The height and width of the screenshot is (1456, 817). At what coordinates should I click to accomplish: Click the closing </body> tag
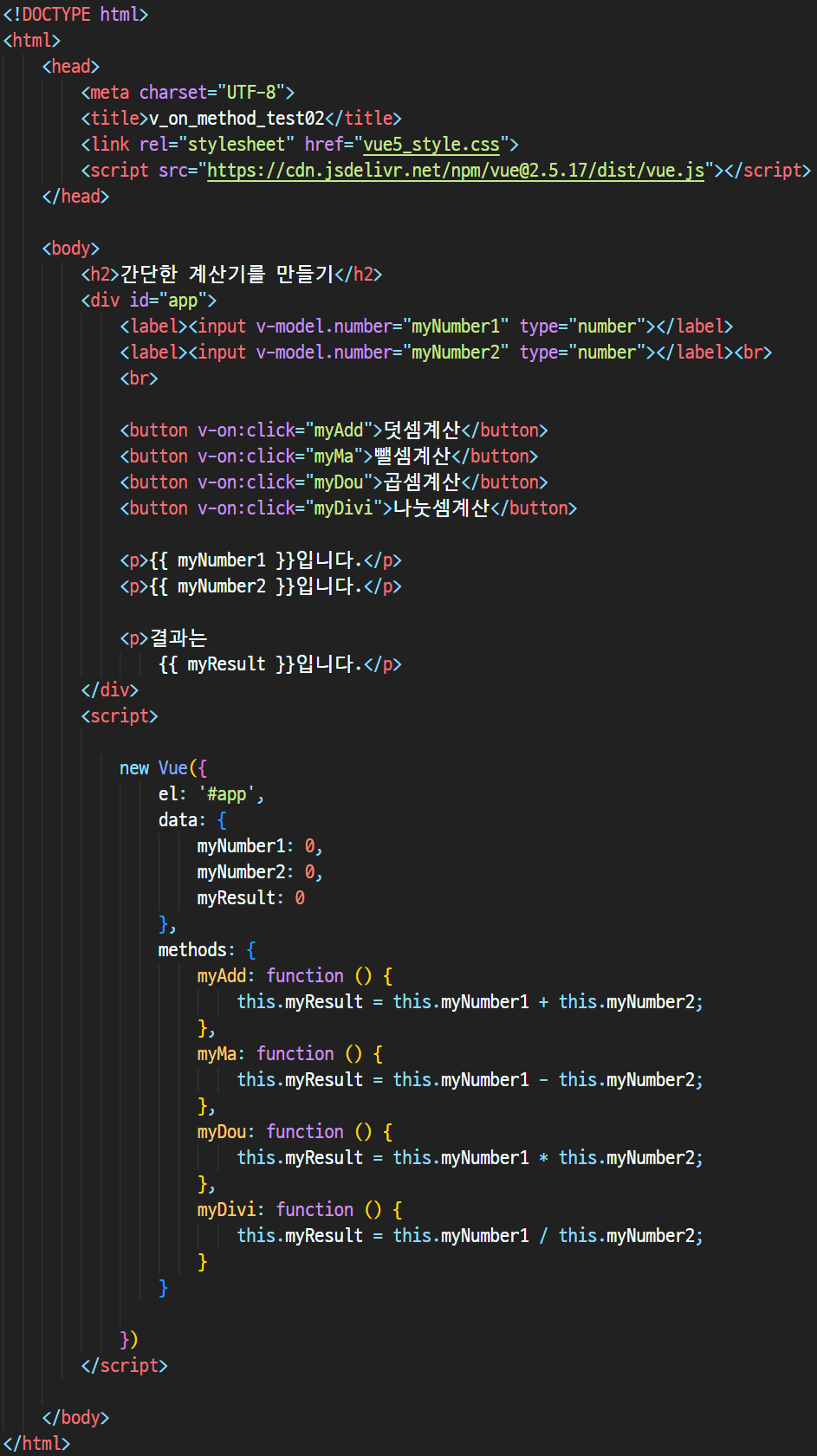click(x=75, y=1418)
